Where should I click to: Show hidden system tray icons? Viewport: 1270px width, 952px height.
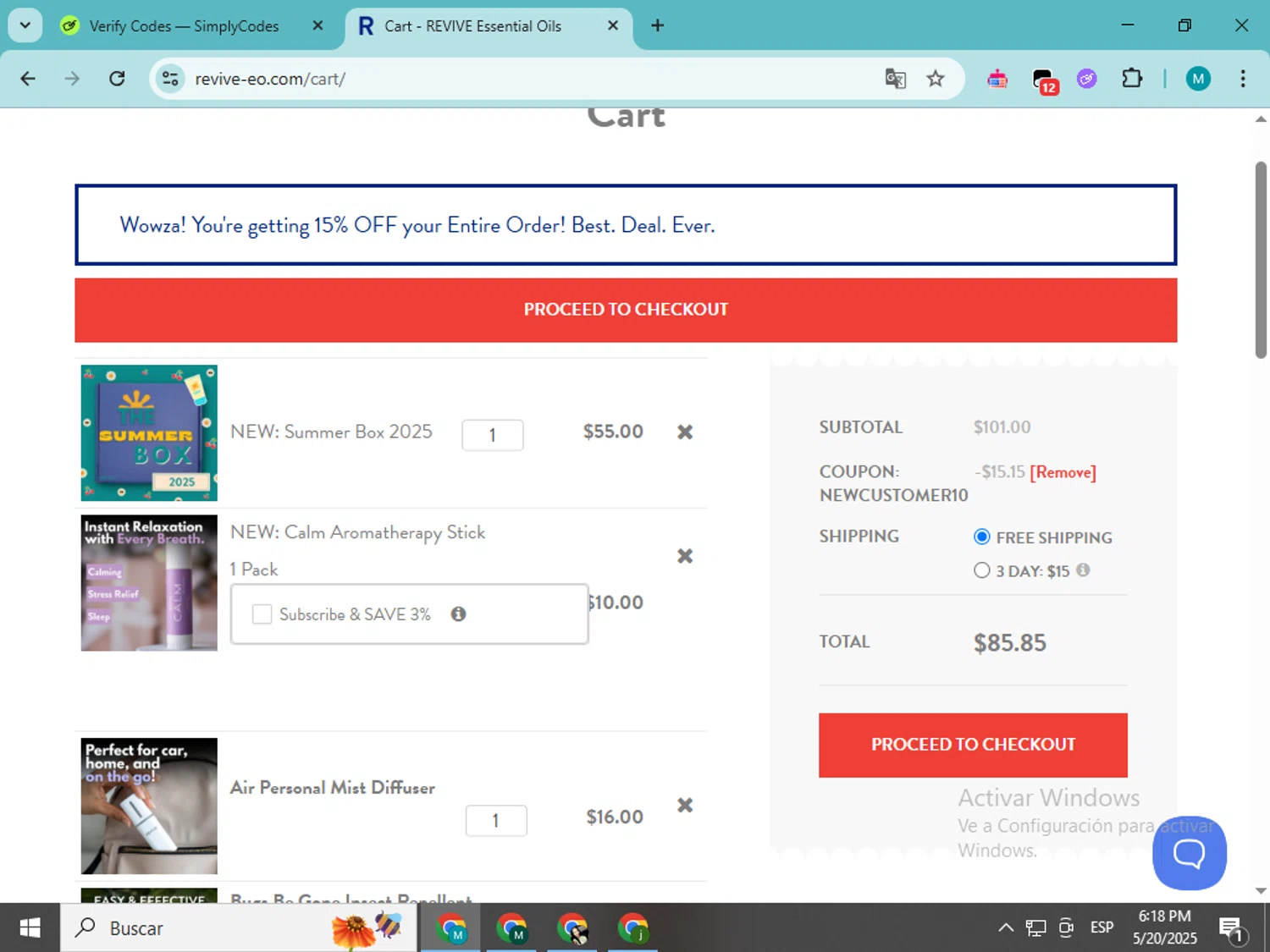tap(1005, 927)
